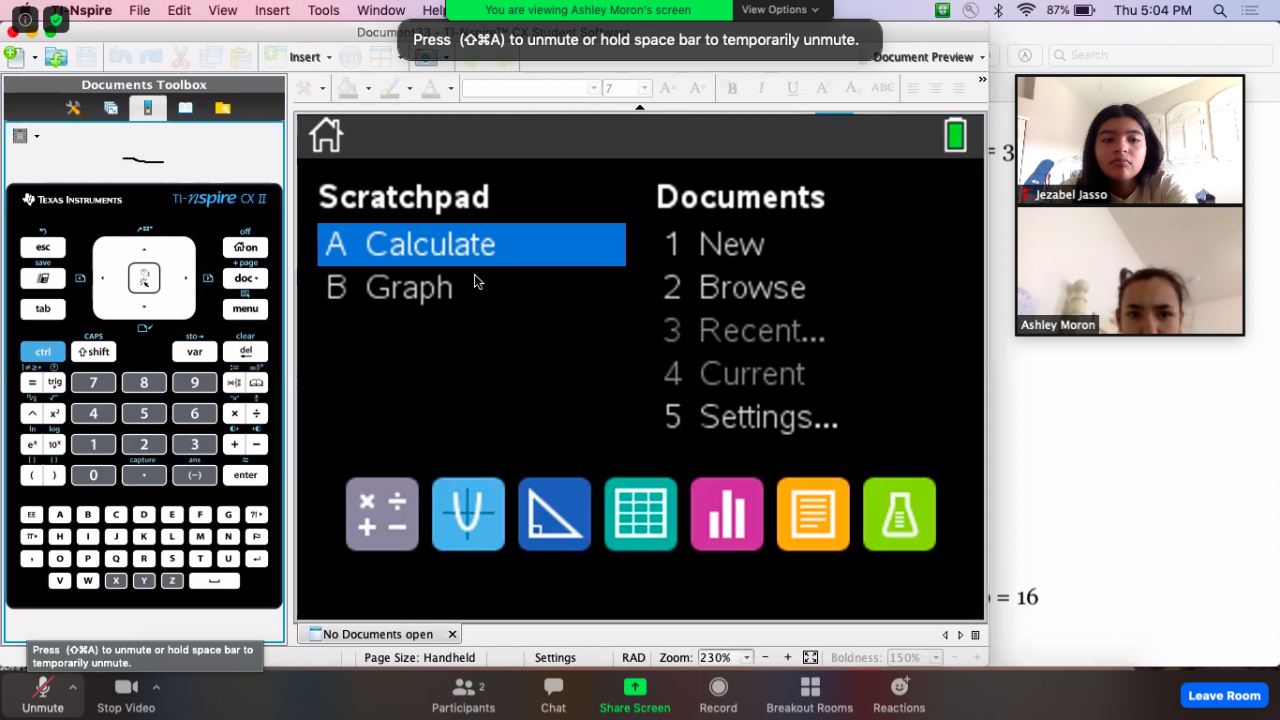Click the enter key on the keypad

click(245, 475)
